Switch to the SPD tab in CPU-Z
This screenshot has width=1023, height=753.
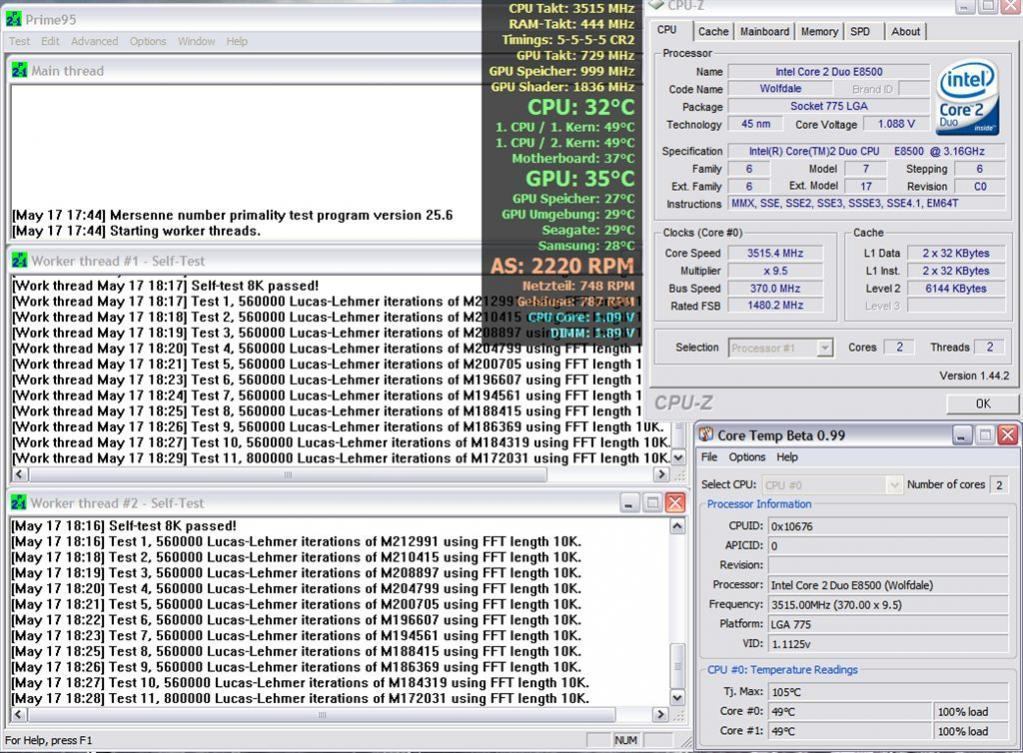pyautogui.click(x=860, y=31)
